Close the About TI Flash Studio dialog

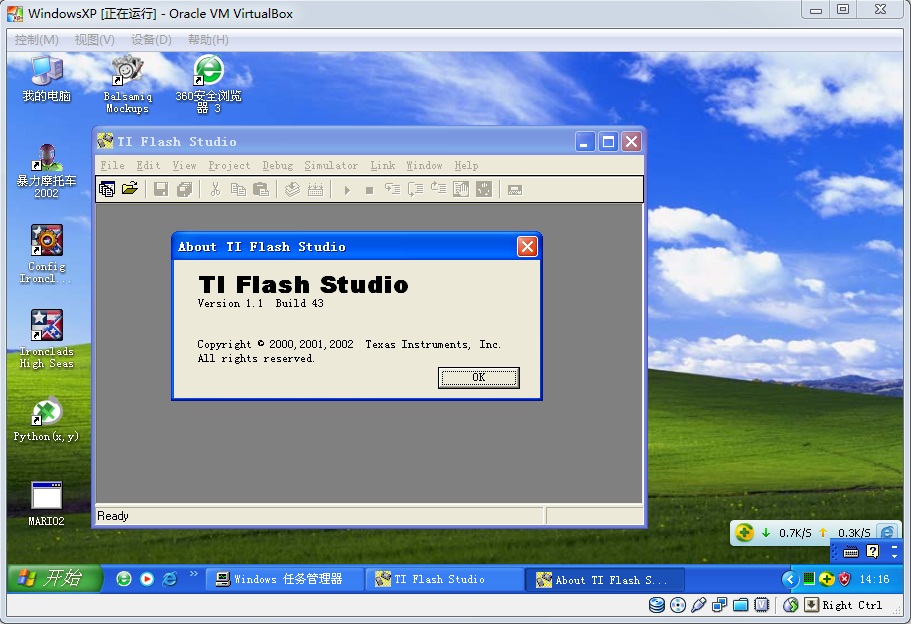527,247
